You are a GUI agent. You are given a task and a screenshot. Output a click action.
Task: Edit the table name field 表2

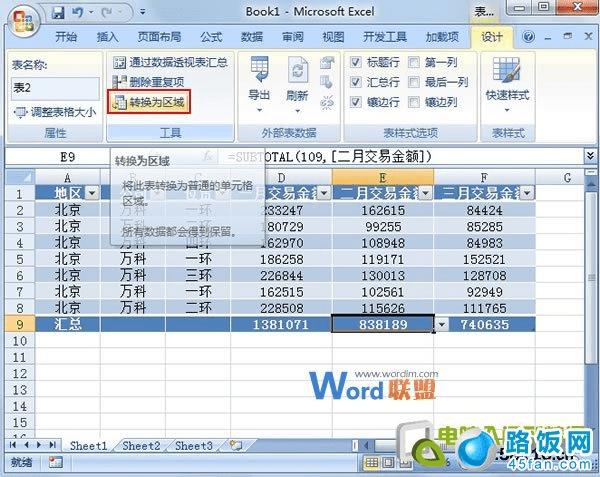click(55, 88)
